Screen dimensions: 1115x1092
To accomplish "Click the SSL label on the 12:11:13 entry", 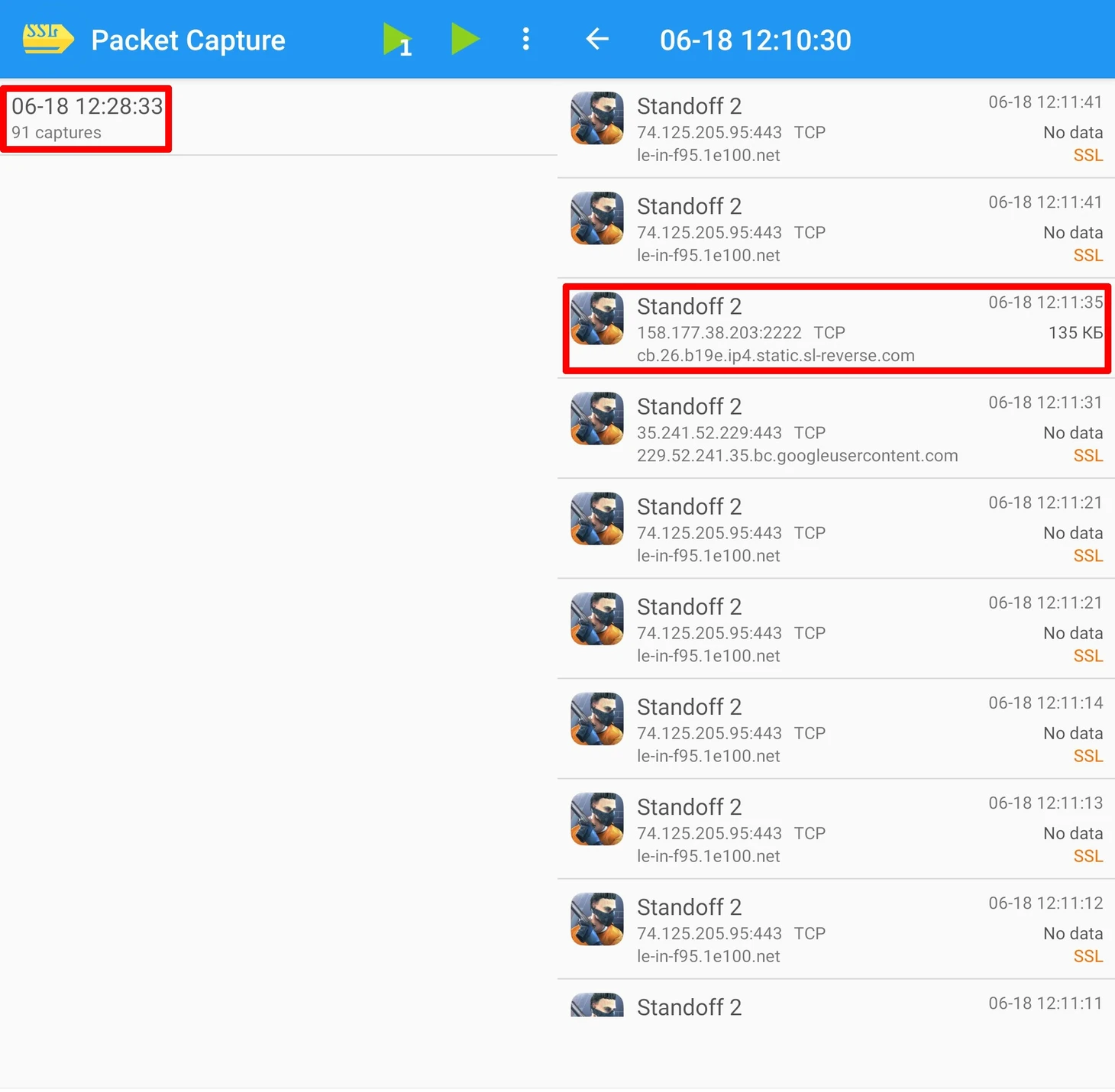I will (x=1088, y=857).
